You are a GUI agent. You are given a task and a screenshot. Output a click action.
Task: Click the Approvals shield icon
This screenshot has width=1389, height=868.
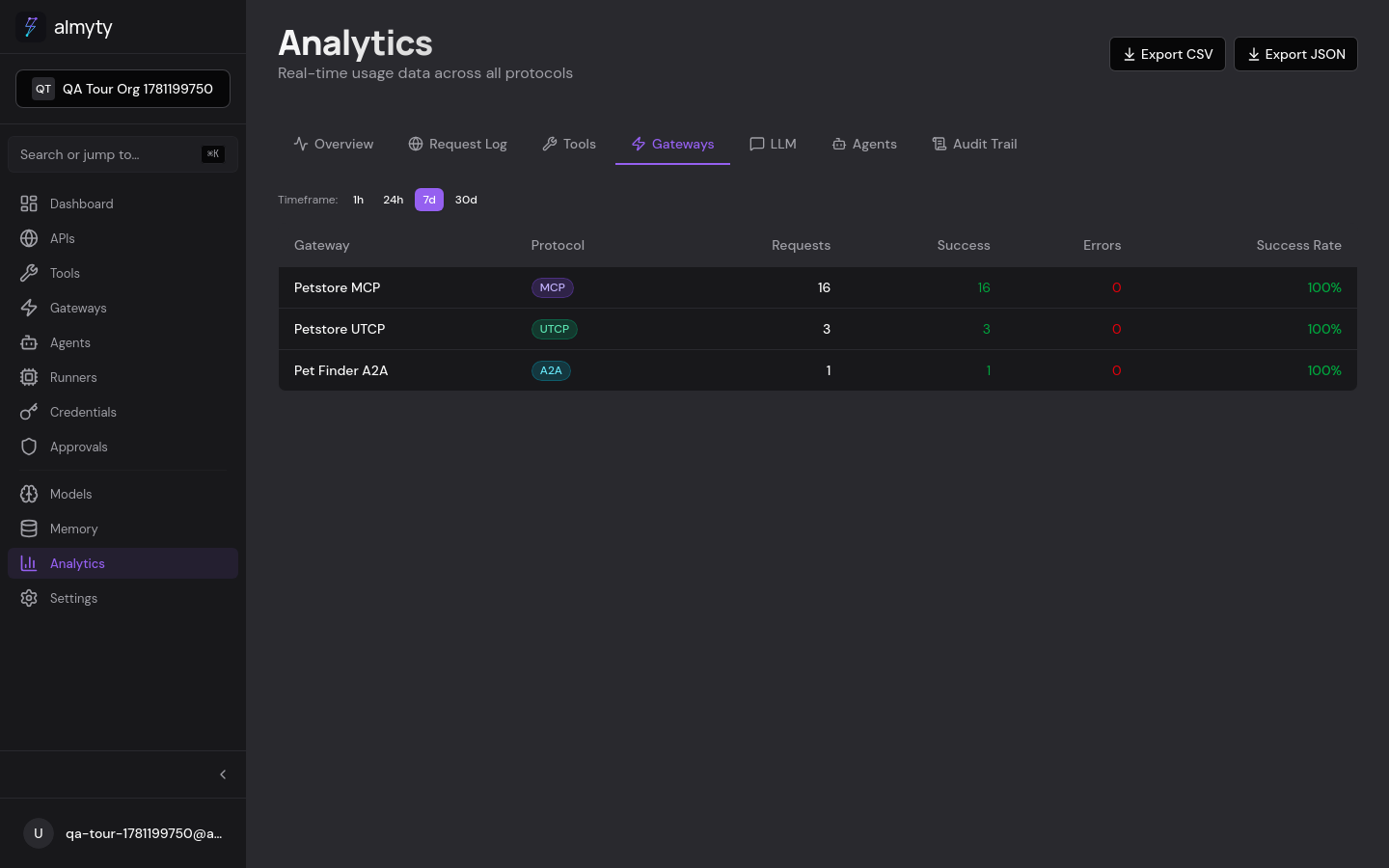pyautogui.click(x=29, y=447)
